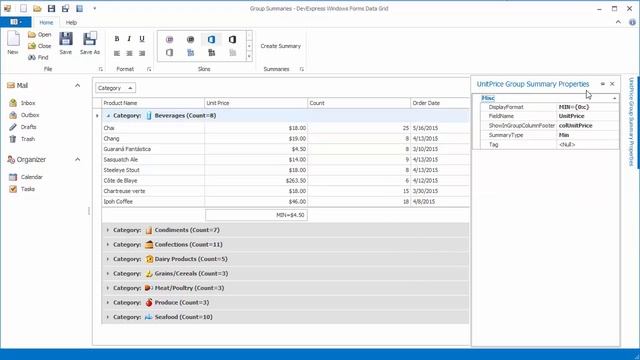Screen dimensions: 640x360
Task: Click the Category group panel column
Action: click(116, 88)
